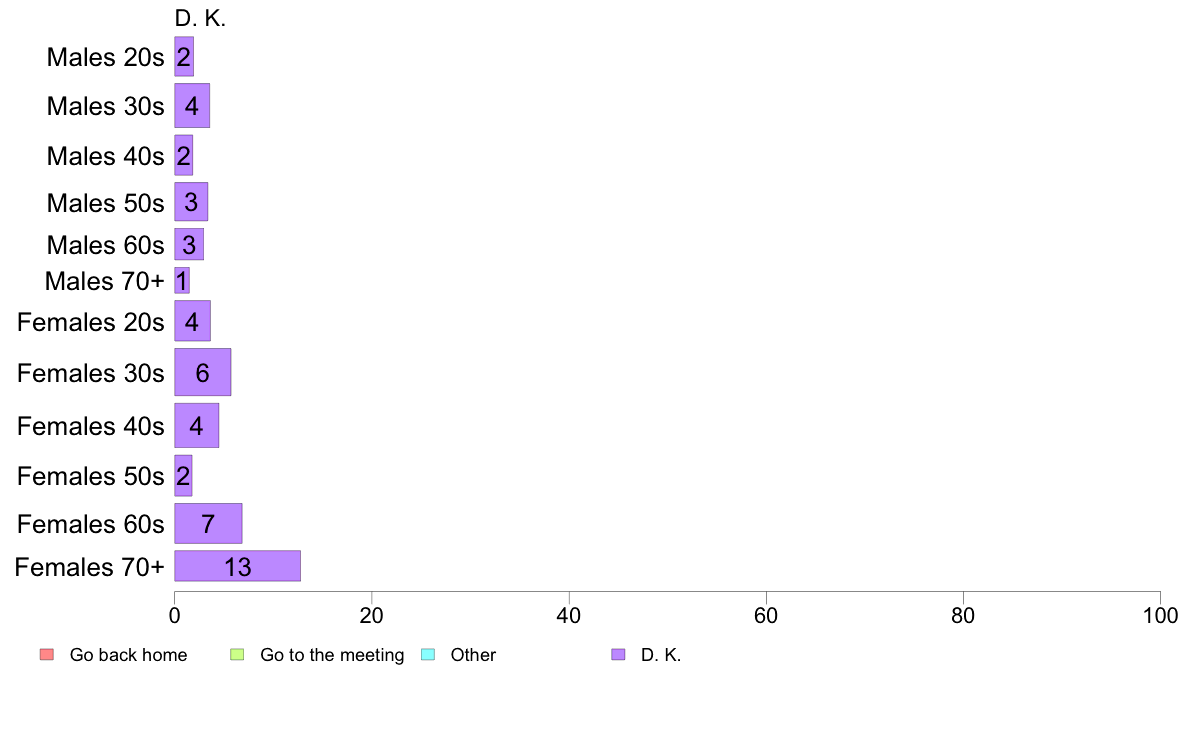Click the green Go to the meeting swatch
Viewport: 1188px width, 736px height.
(237, 655)
